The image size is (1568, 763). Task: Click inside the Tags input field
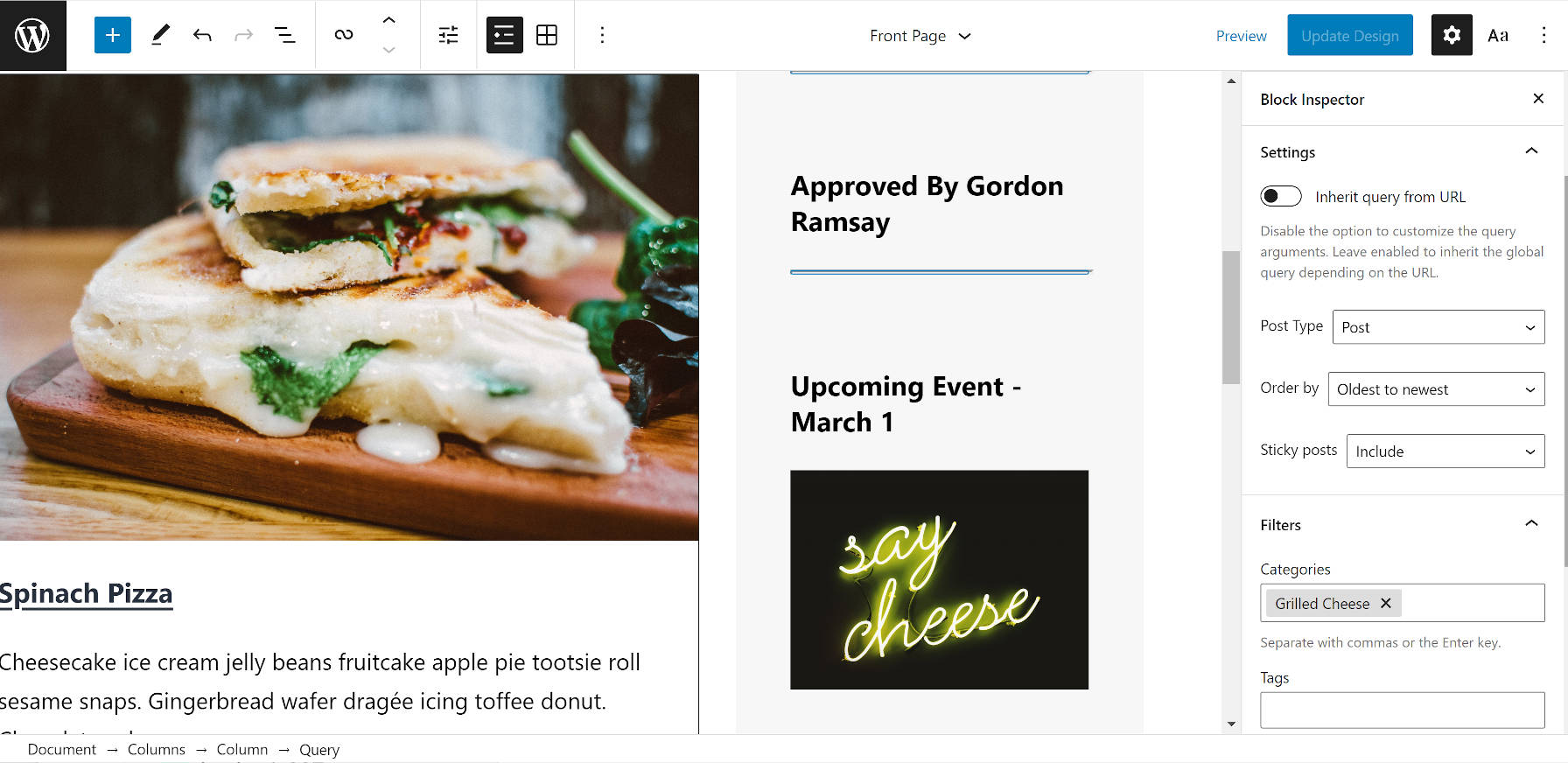coord(1402,710)
